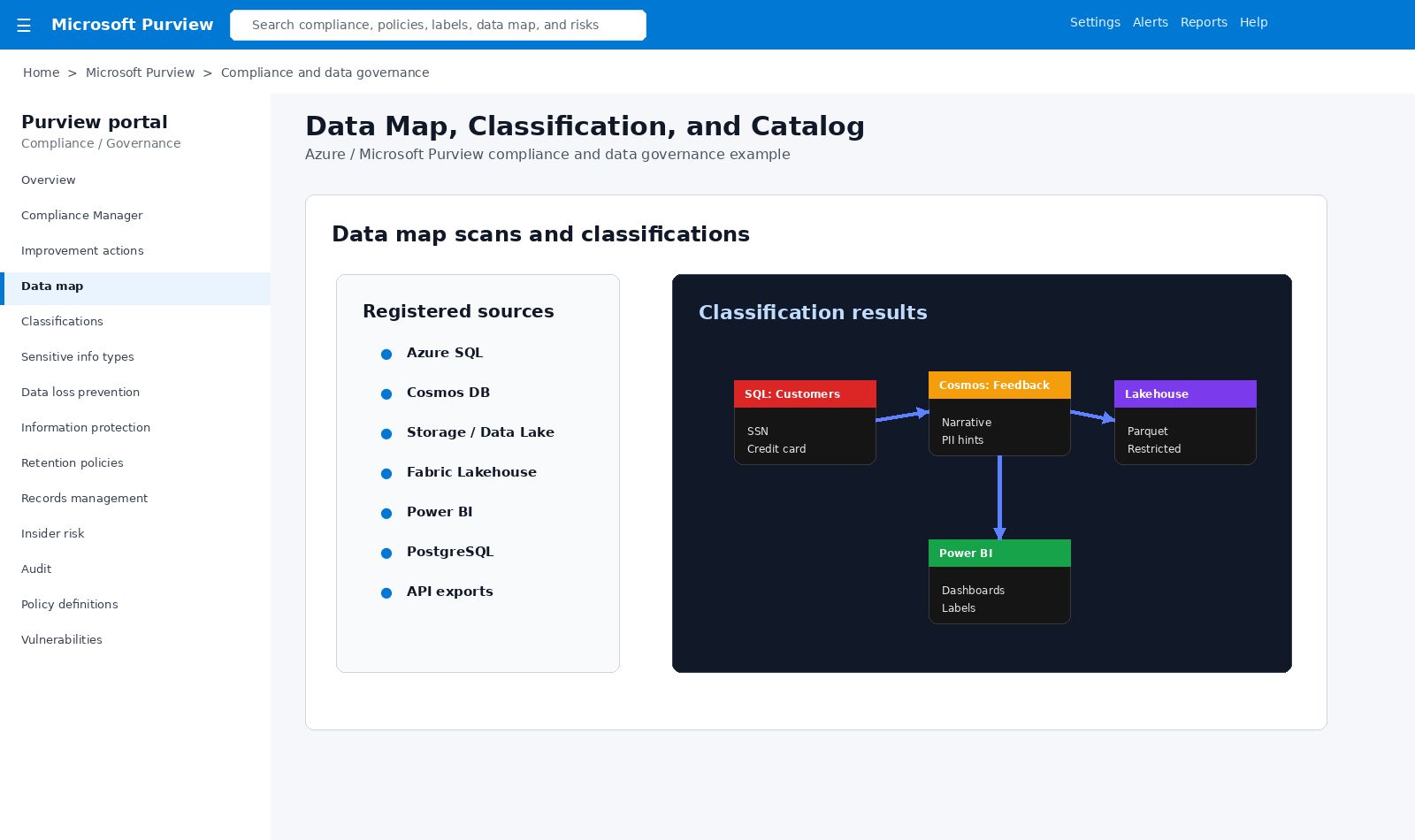Select Power BI registered source
This screenshot has height=840, width=1415.
pos(440,512)
